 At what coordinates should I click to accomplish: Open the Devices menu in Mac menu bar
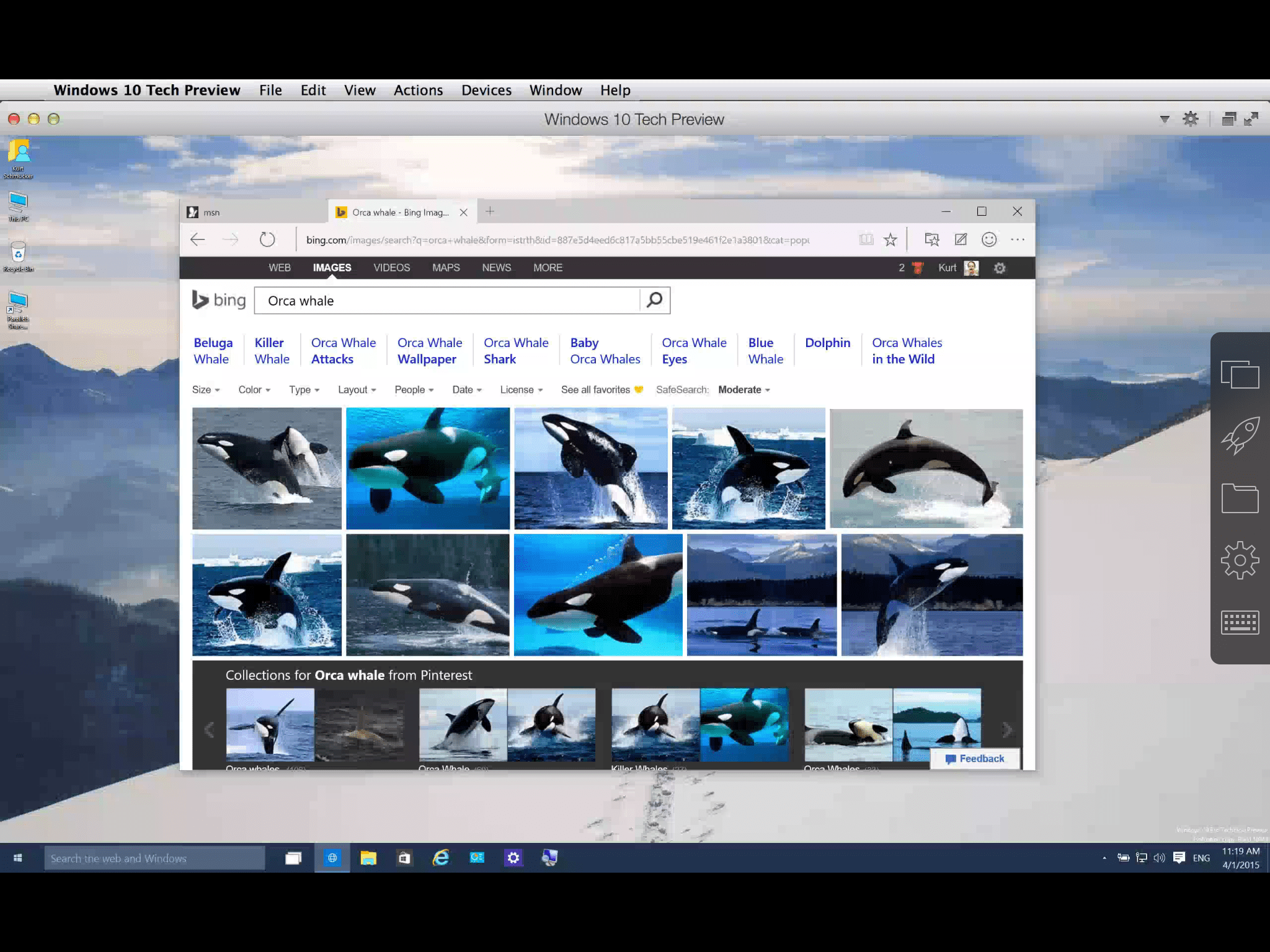click(486, 90)
